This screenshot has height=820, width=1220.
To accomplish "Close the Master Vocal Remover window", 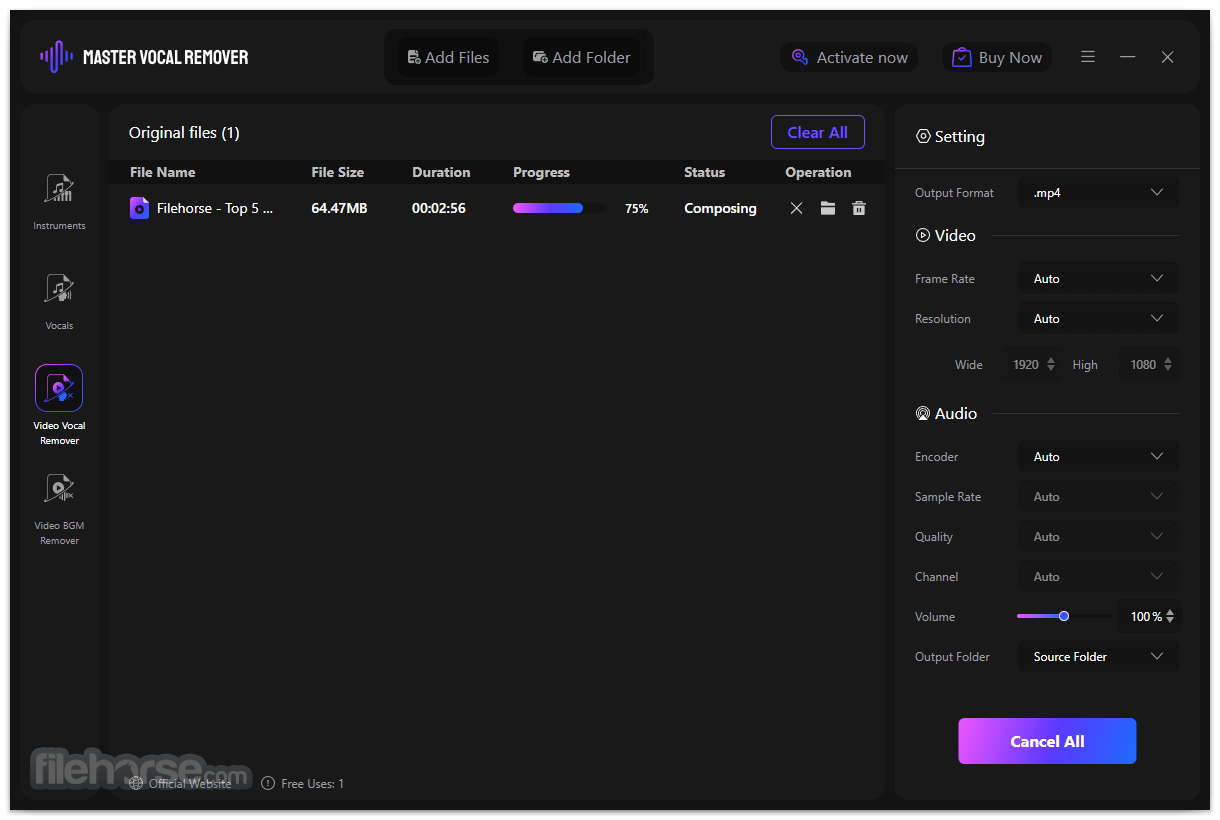I will pyautogui.click(x=1167, y=57).
